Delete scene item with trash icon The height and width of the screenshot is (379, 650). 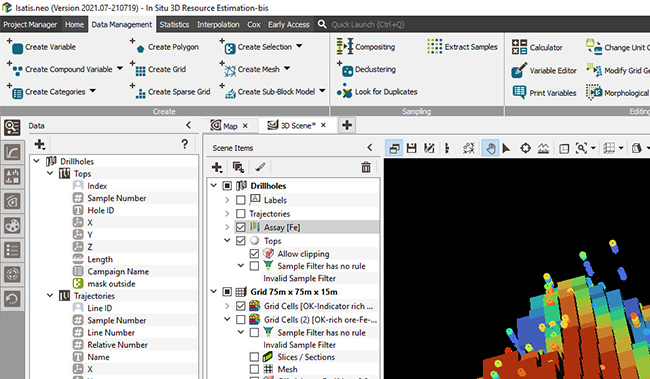(366, 167)
